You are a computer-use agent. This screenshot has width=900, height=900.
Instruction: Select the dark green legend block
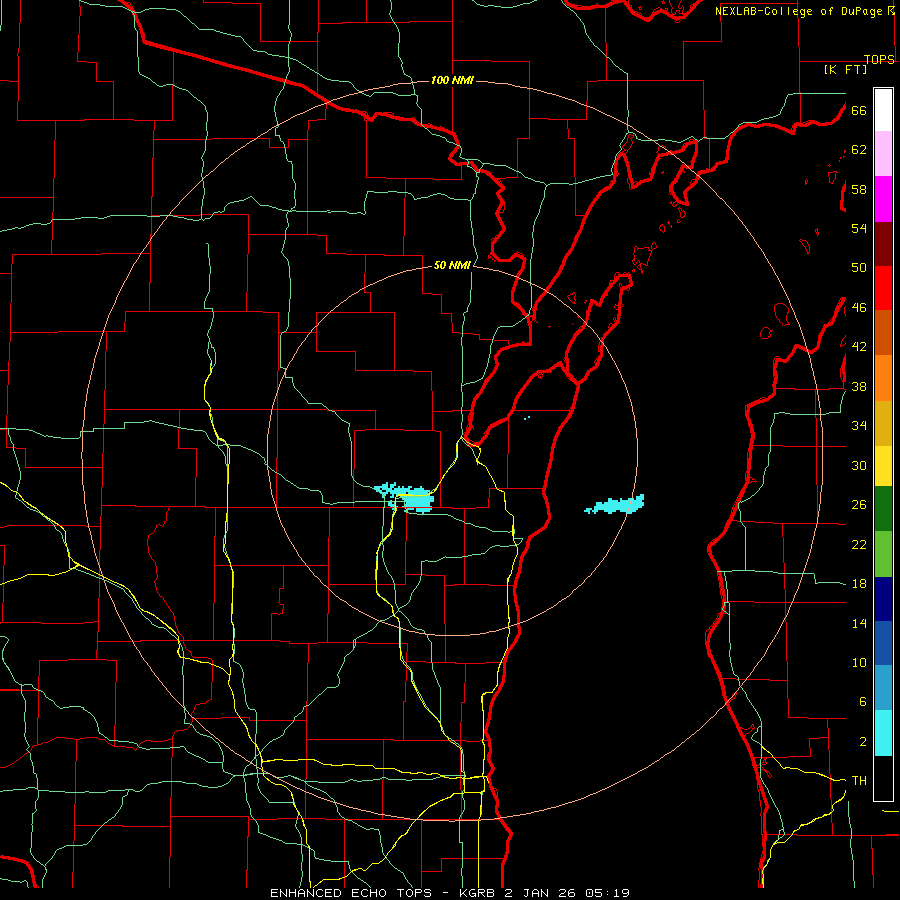pyautogui.click(x=883, y=509)
